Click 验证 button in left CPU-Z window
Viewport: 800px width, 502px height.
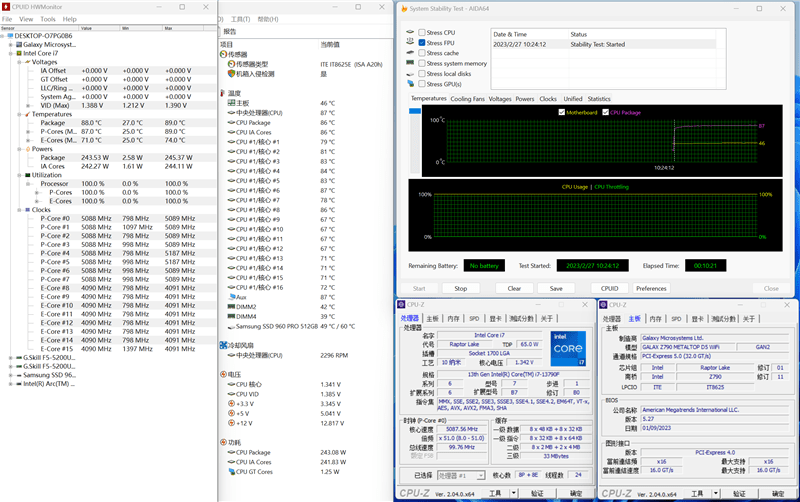(x=537, y=493)
